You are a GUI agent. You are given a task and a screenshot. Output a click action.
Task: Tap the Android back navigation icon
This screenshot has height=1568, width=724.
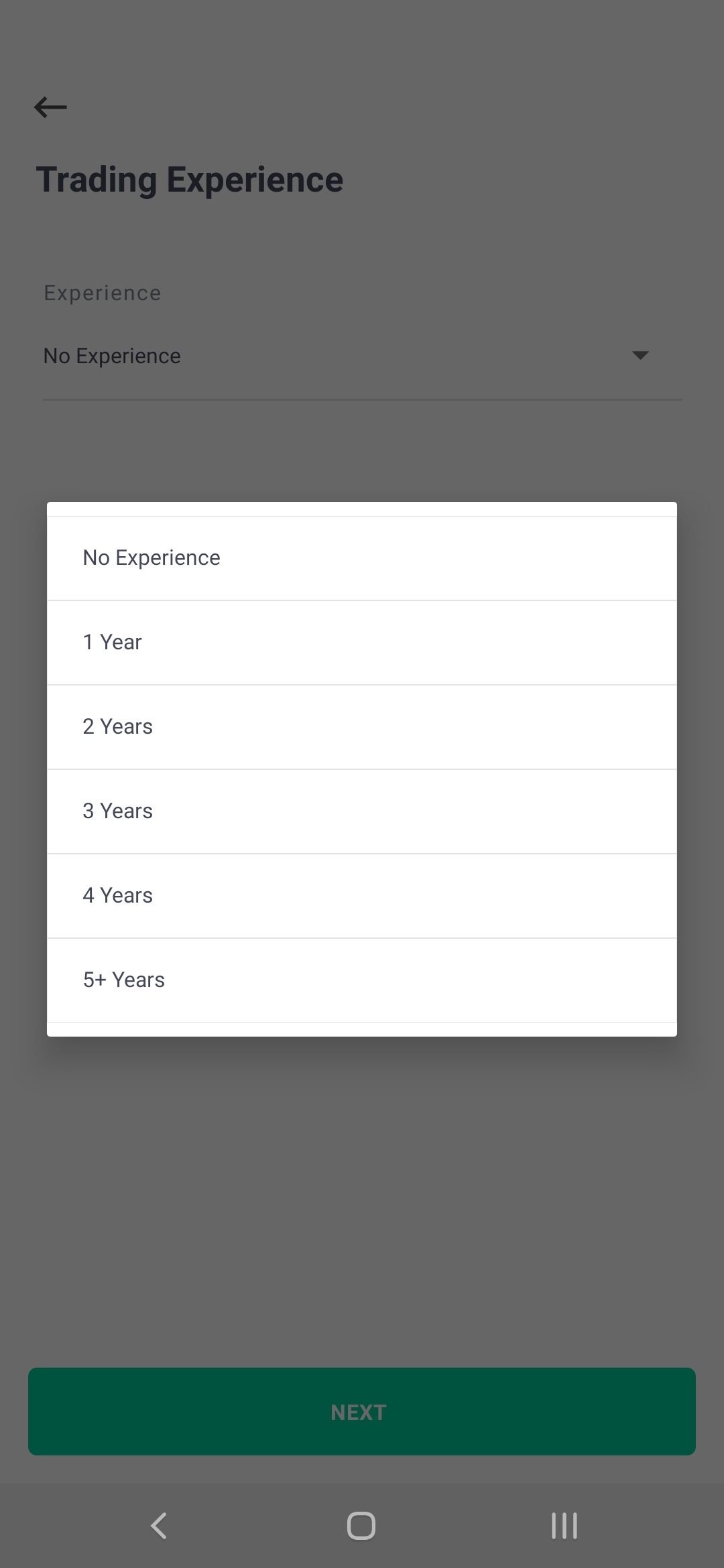159,1526
